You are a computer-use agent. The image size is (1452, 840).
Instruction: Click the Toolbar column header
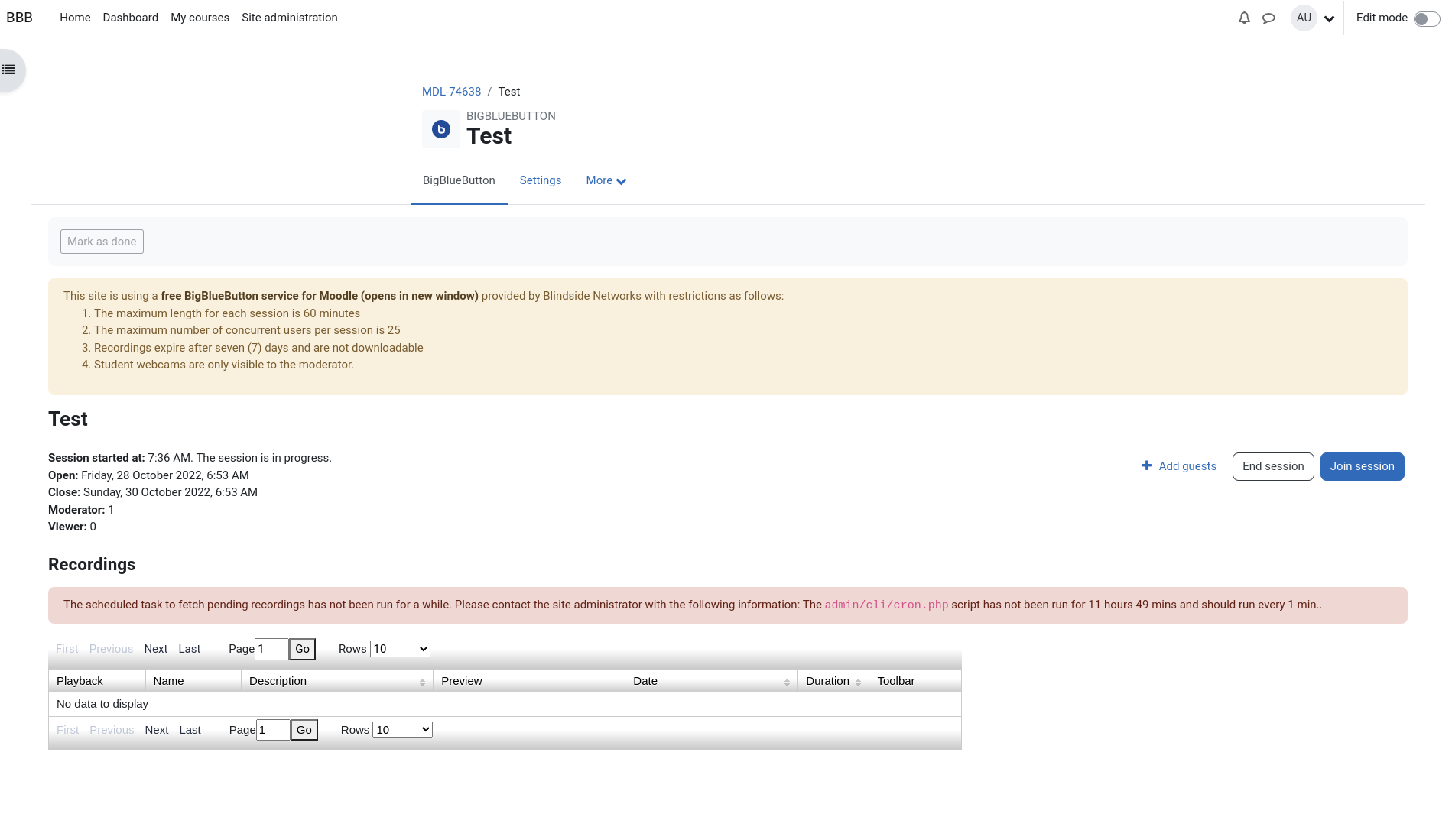[914, 681]
